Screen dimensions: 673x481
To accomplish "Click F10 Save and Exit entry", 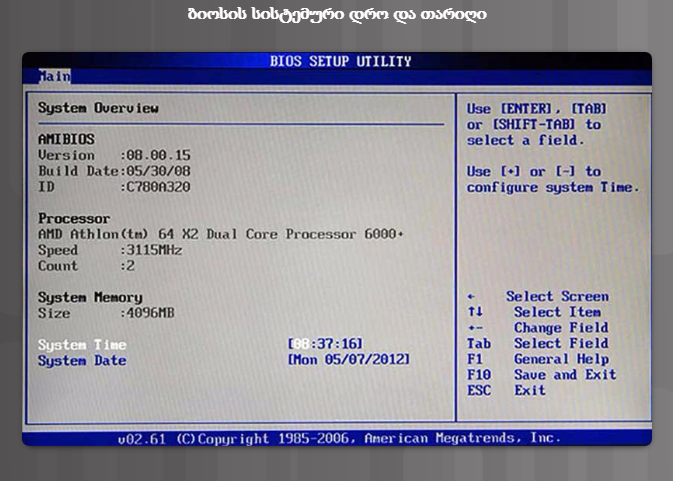I will [541, 375].
